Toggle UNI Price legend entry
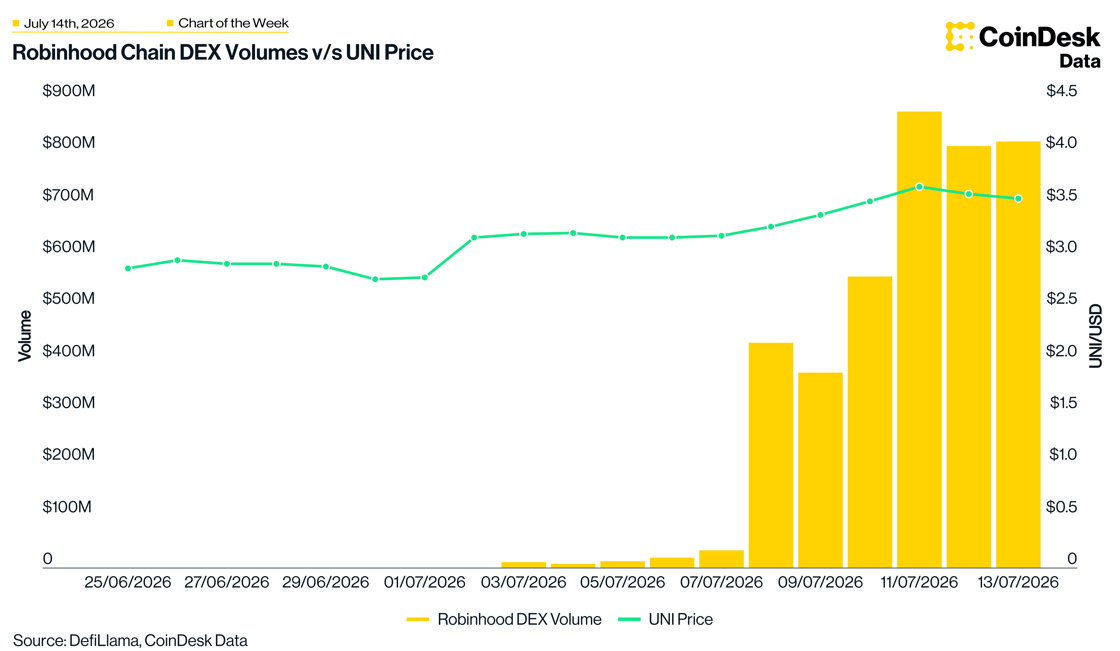 [665, 620]
